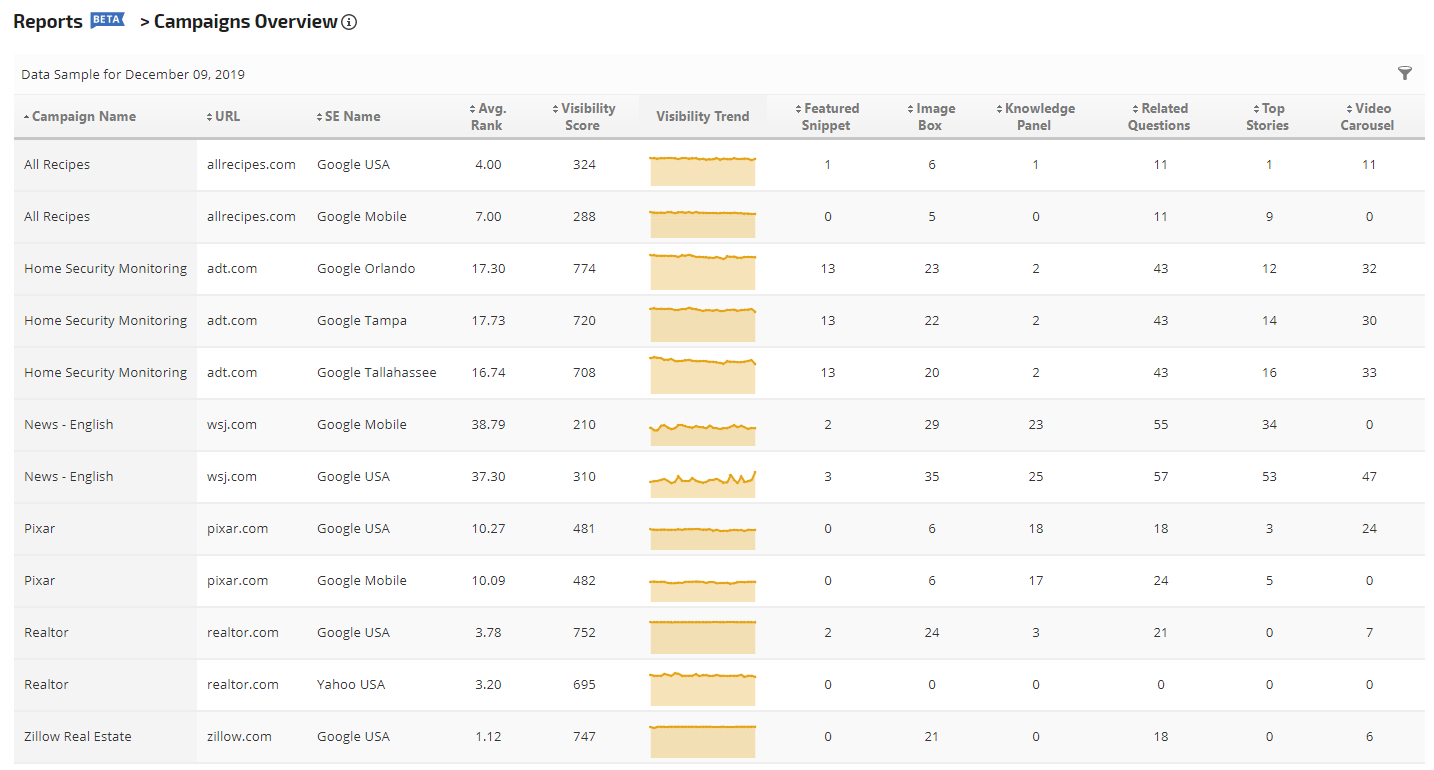Sort by Knowledge Panel column
Image resolution: width=1434 pixels, height=770 pixels.
point(1036,117)
